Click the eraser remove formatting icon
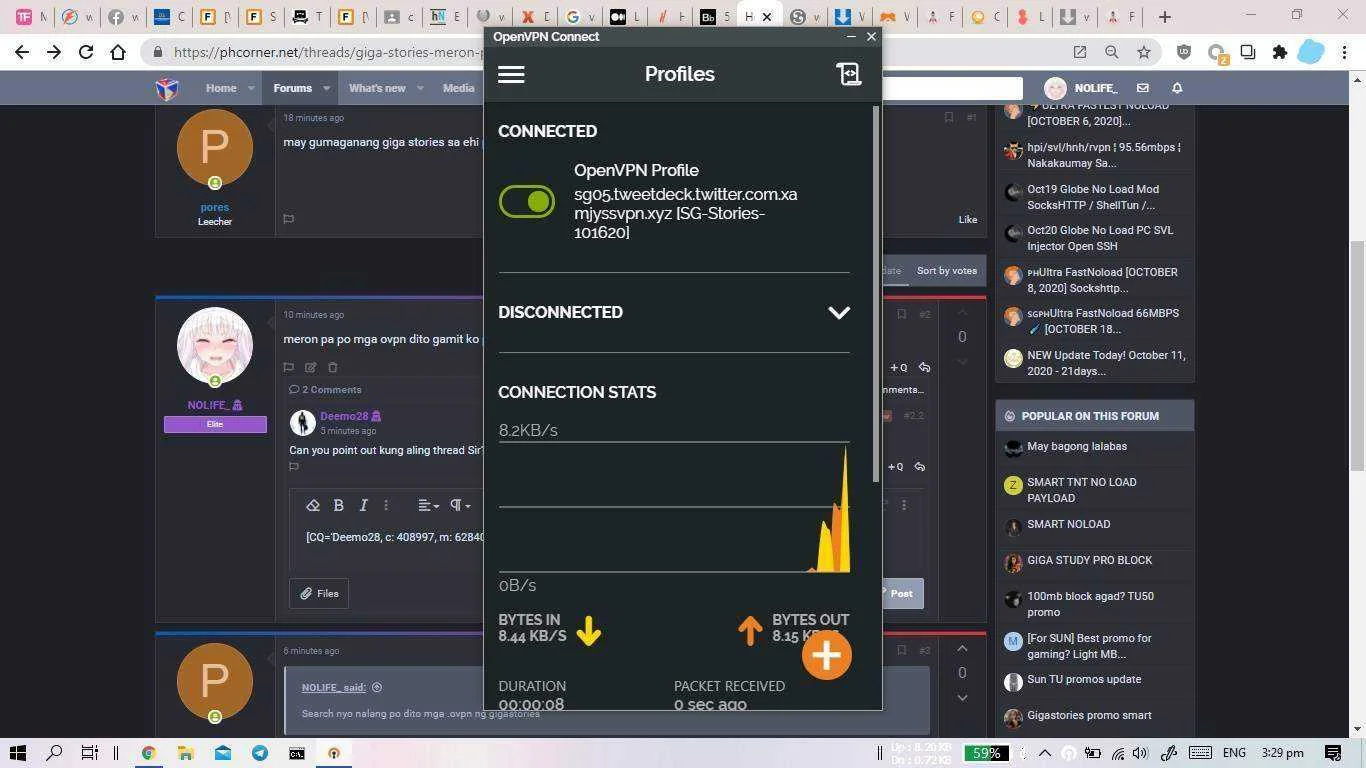This screenshot has width=1366, height=768. click(313, 505)
